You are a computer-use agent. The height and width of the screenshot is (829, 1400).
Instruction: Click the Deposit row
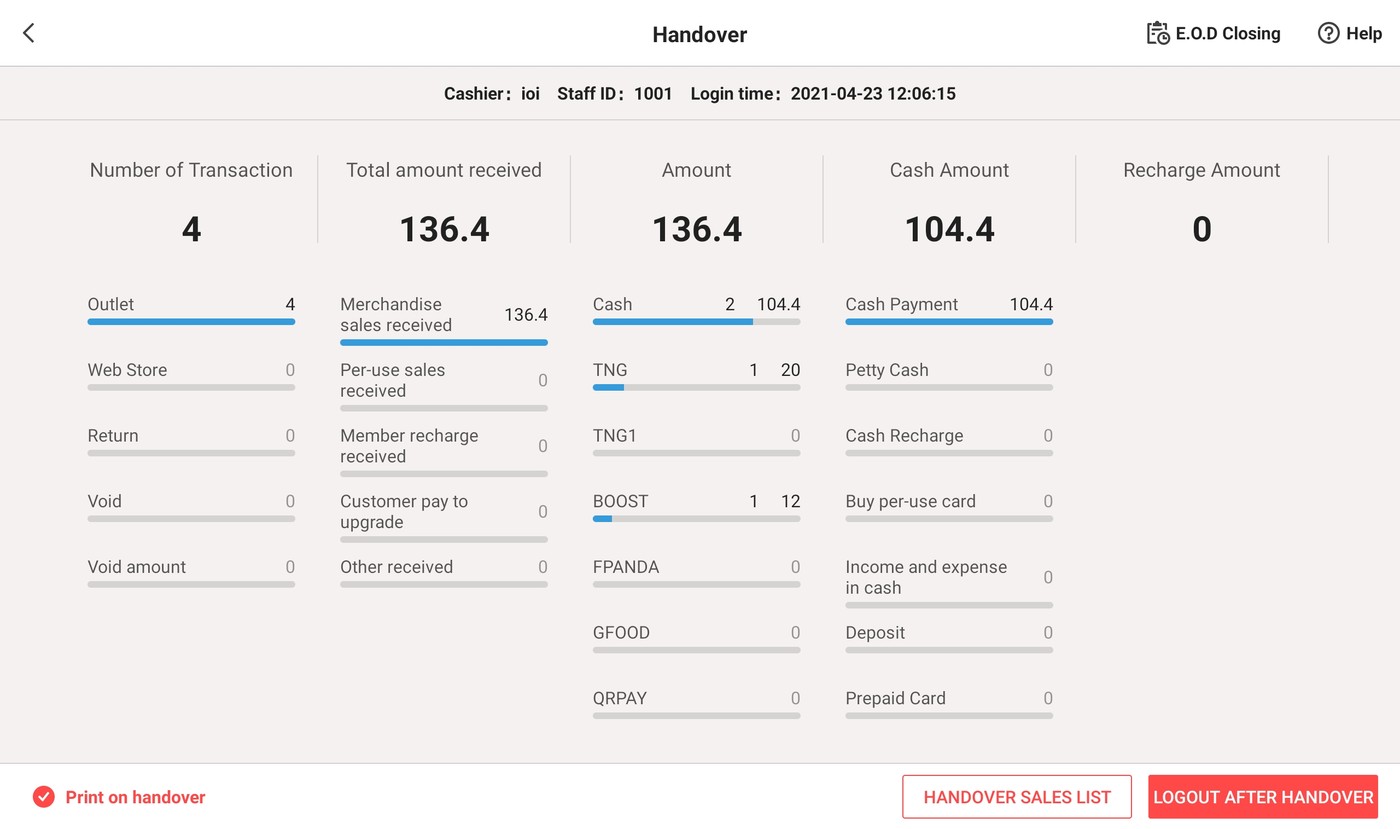[x=949, y=639]
